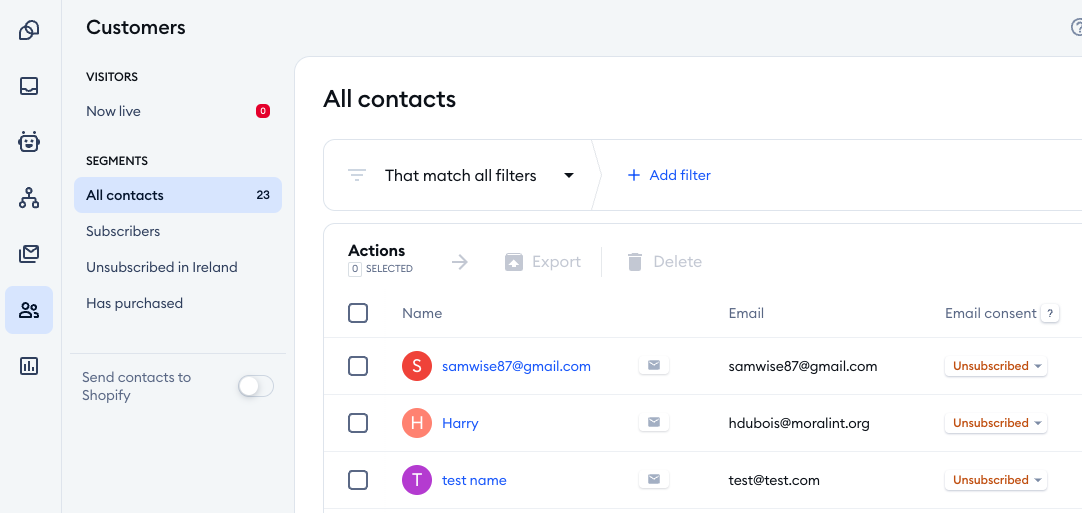Open the Analytics bar chart icon

[x=29, y=366]
